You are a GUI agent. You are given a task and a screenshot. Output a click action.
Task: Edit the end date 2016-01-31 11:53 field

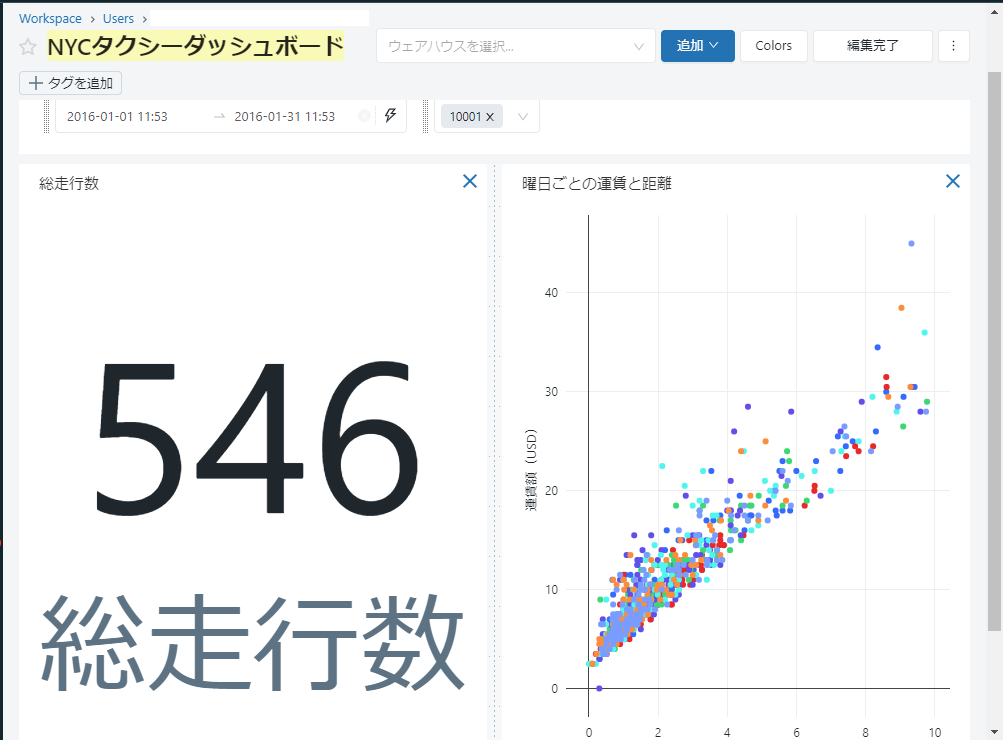285,116
